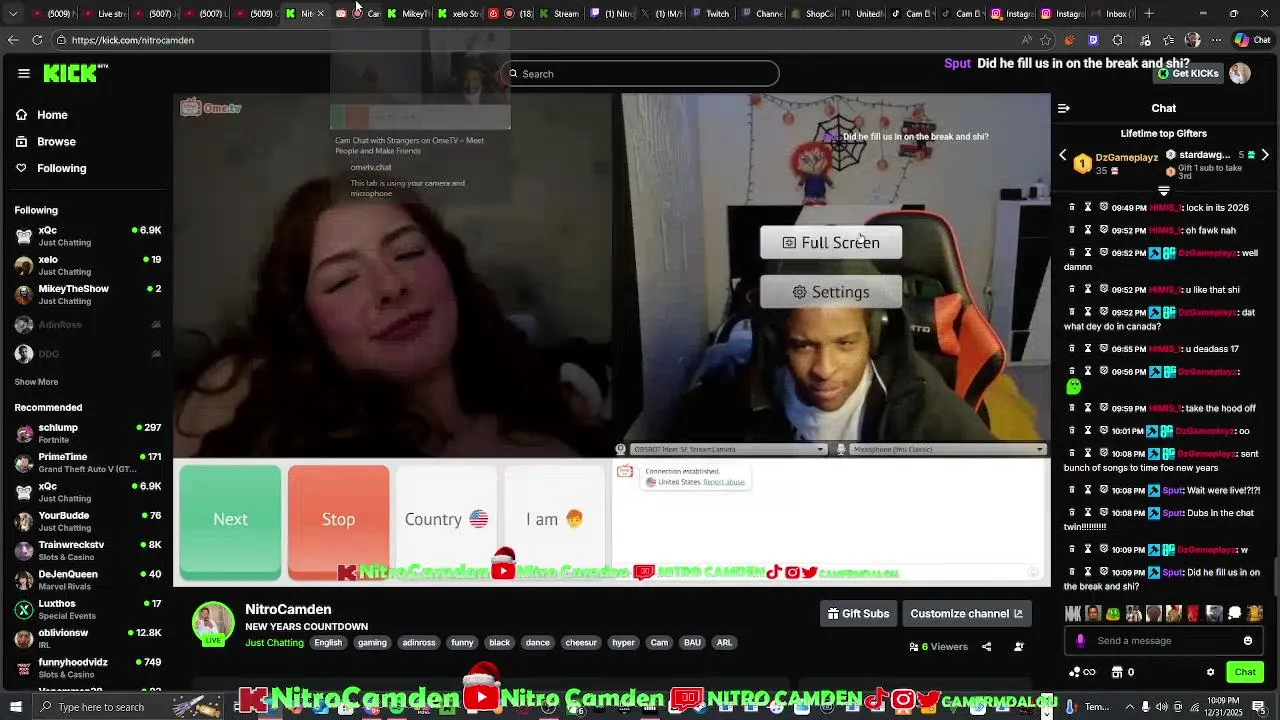
Task: Click the Send a message field
Action: (x=1165, y=641)
